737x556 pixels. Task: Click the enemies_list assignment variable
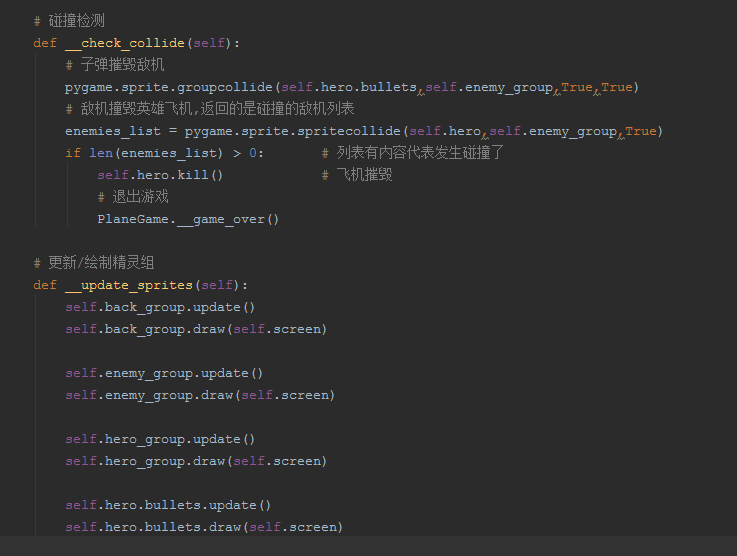[x=113, y=131]
